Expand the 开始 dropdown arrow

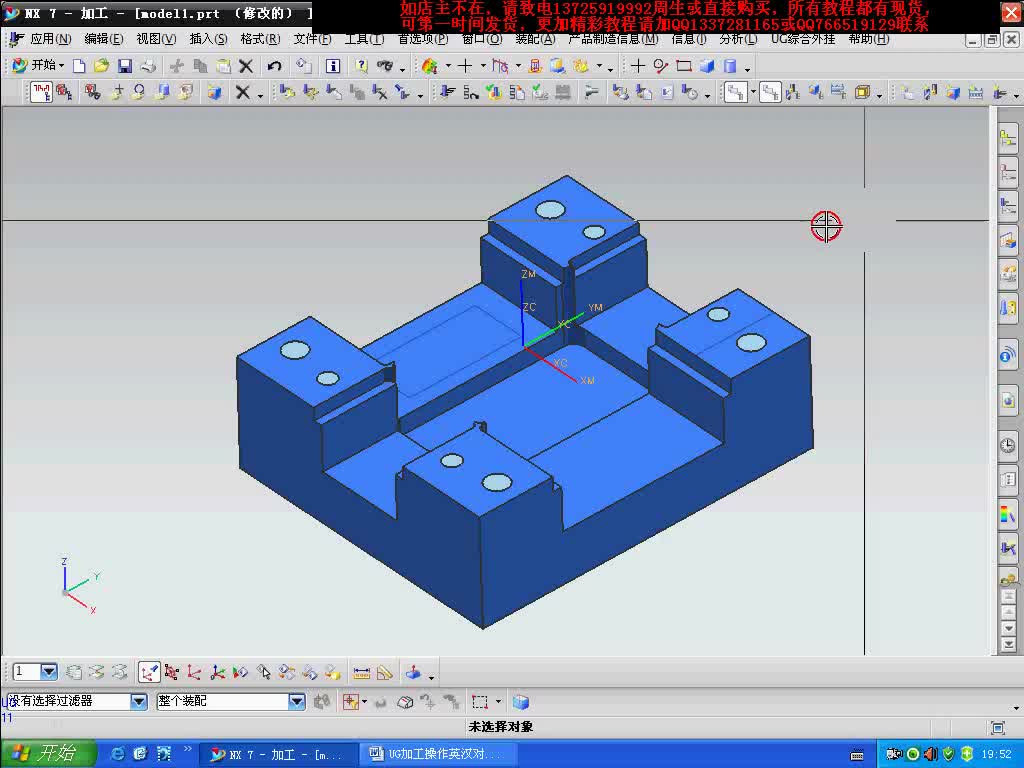tap(61, 66)
